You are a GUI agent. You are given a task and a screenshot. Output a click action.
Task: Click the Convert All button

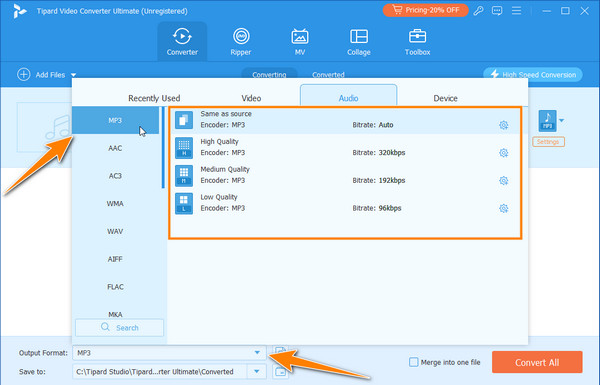[537, 362]
